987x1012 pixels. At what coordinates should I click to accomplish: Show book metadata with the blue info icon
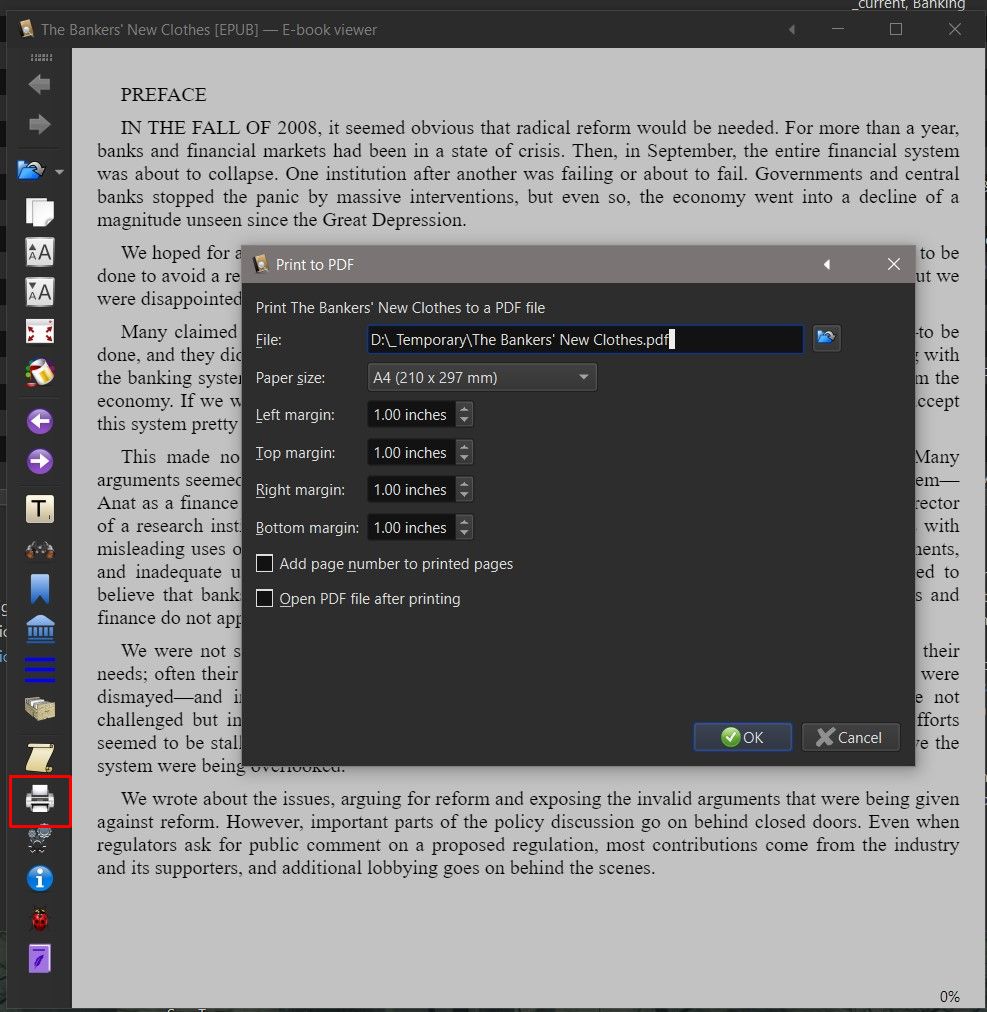click(x=39, y=878)
